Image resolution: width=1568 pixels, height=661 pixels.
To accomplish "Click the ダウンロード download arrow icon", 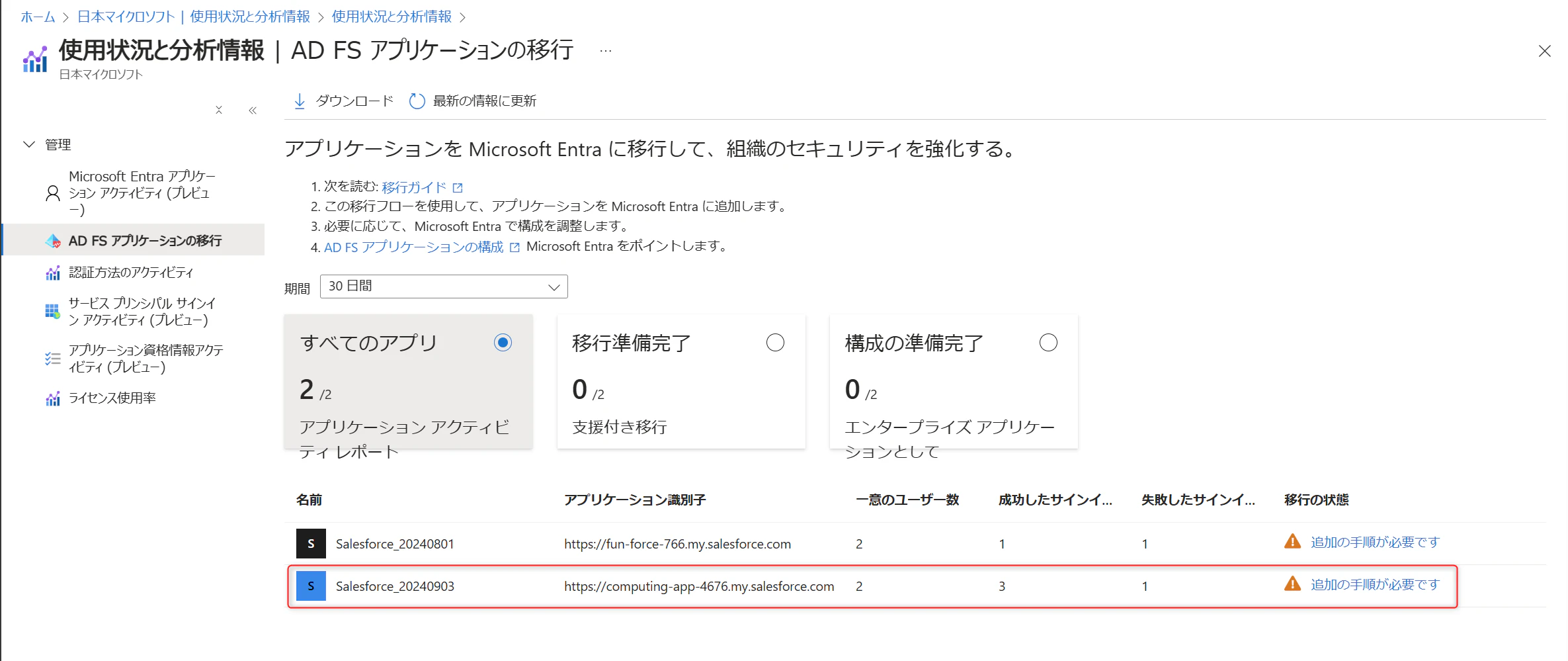I will (300, 101).
